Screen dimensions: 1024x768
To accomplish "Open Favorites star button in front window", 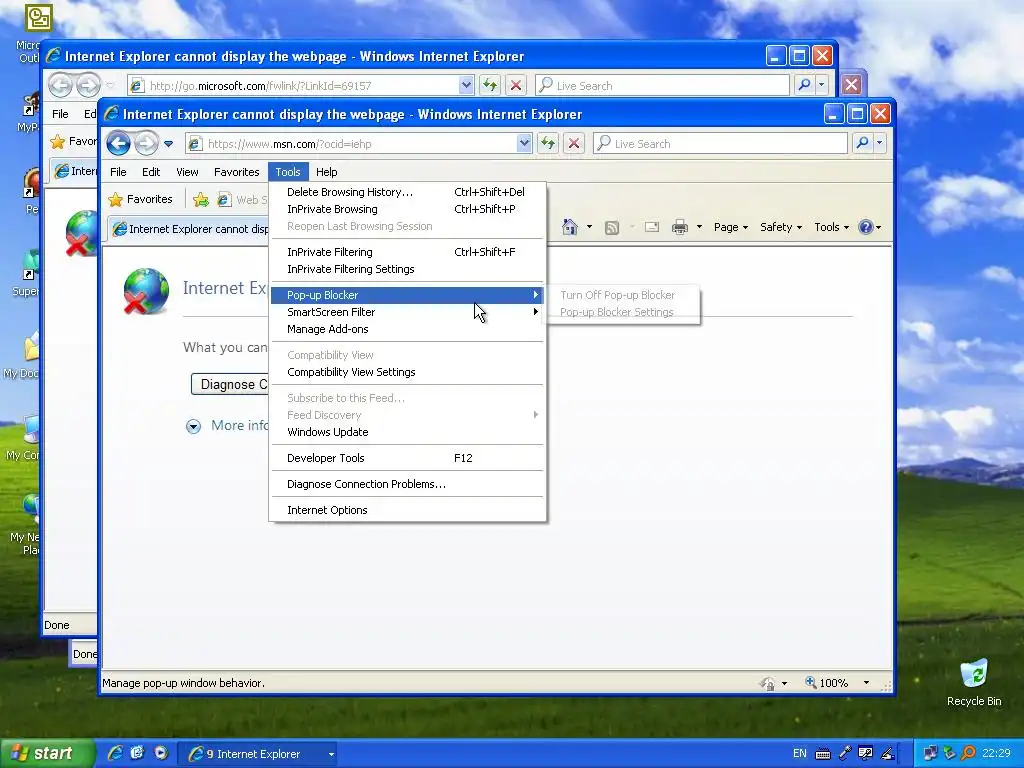I will (x=140, y=199).
